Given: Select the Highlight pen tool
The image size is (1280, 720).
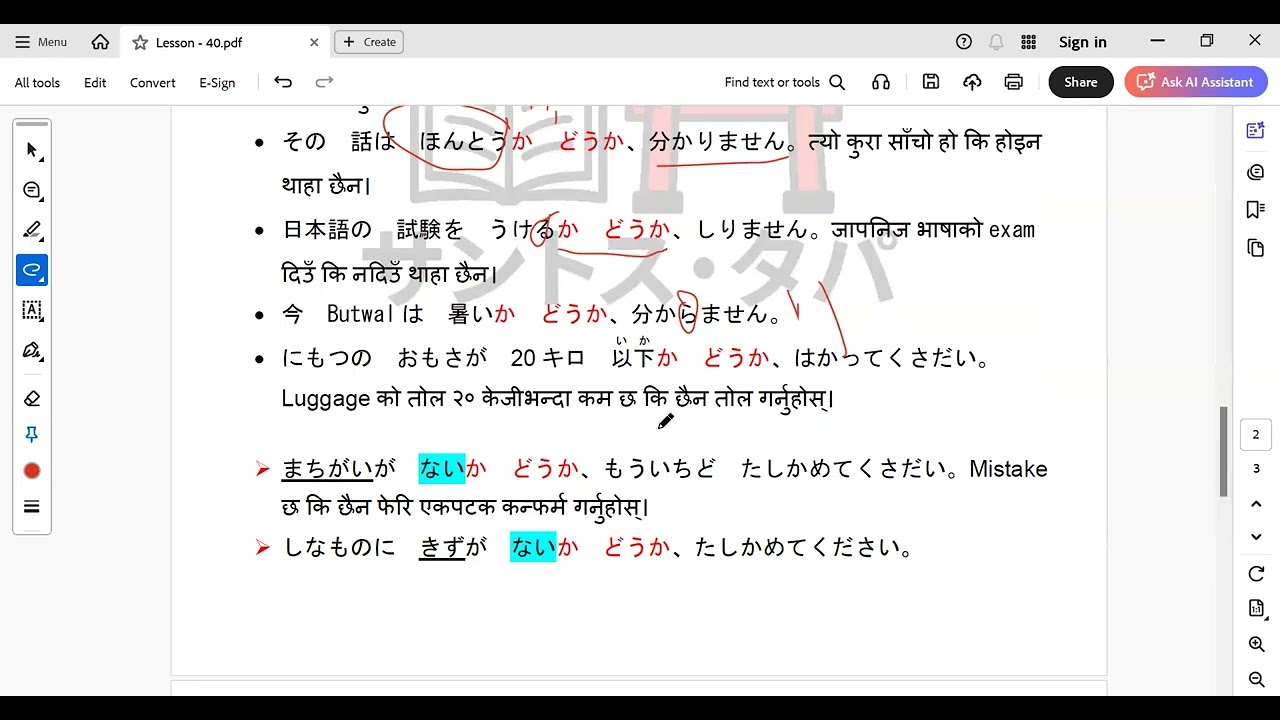Looking at the screenshot, I should tap(32, 230).
